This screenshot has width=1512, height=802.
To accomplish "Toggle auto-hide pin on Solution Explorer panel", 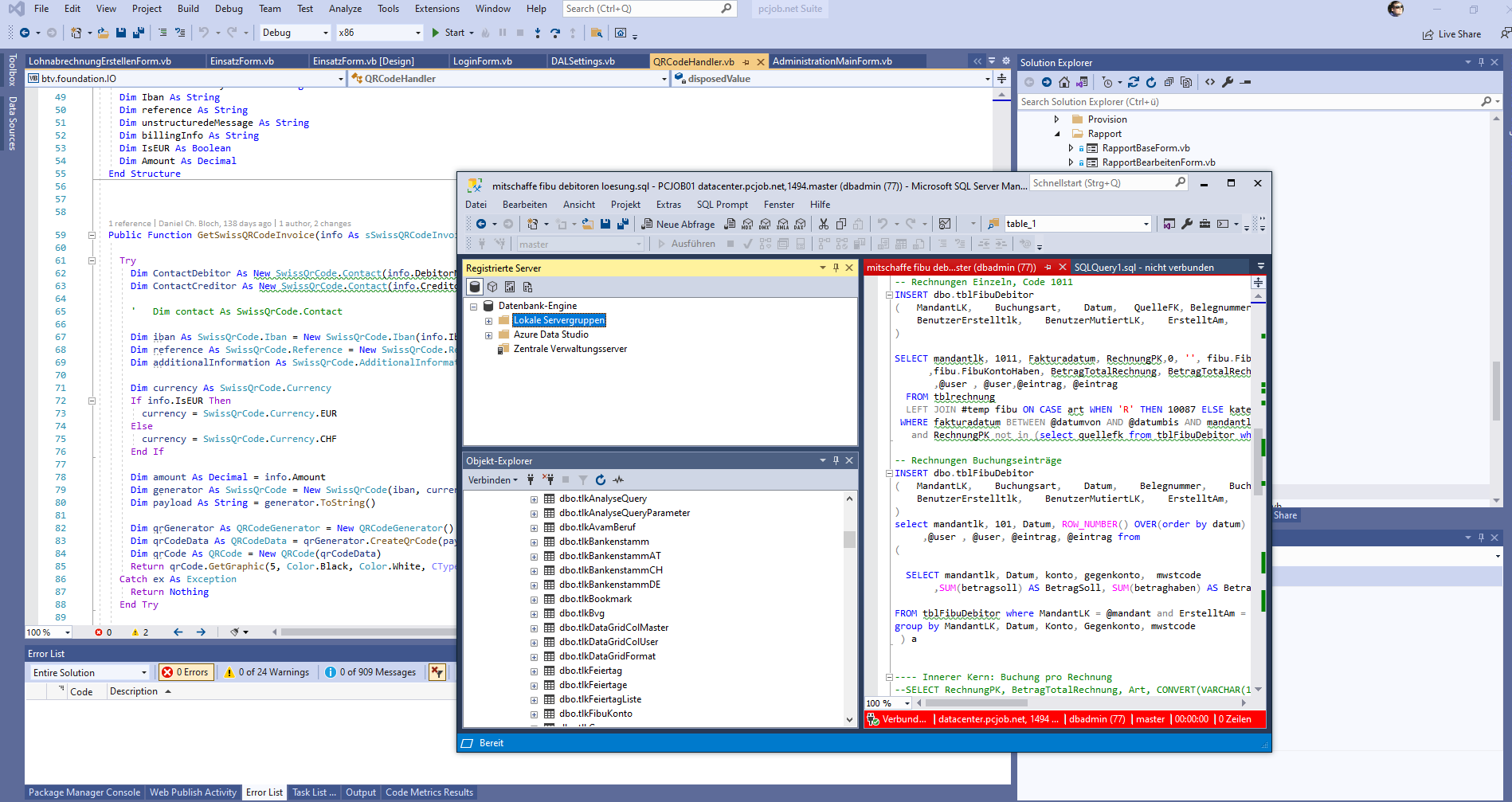I will tap(1482, 62).
